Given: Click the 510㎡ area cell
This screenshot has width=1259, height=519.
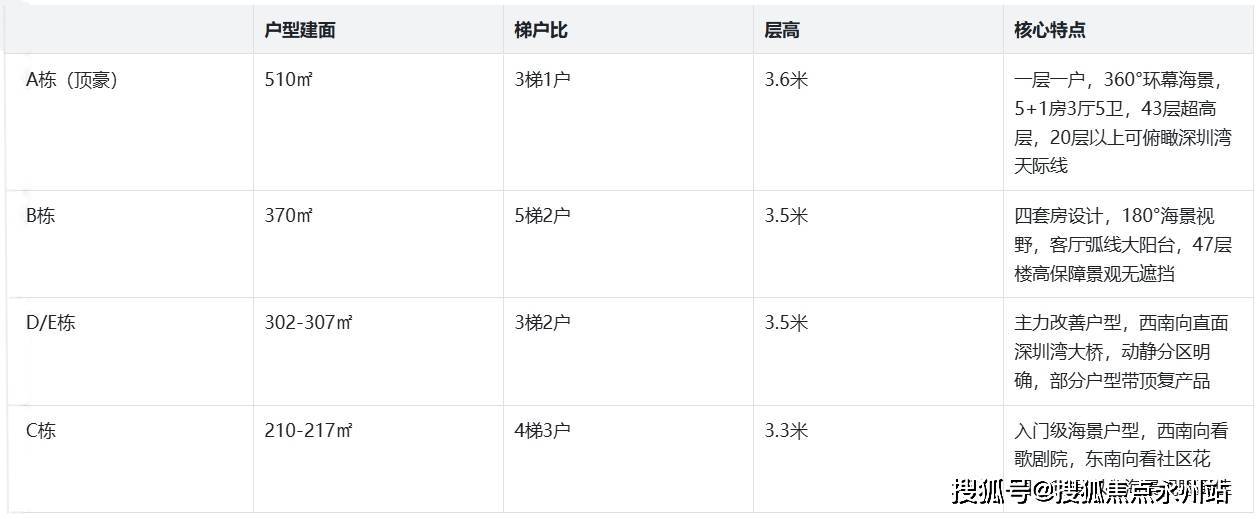Looking at the screenshot, I should (289, 80).
